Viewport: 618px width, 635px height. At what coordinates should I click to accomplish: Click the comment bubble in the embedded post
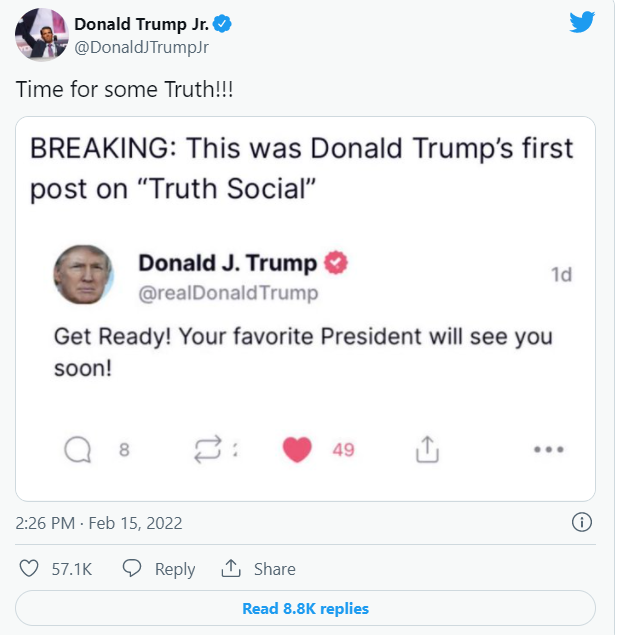coord(77,450)
